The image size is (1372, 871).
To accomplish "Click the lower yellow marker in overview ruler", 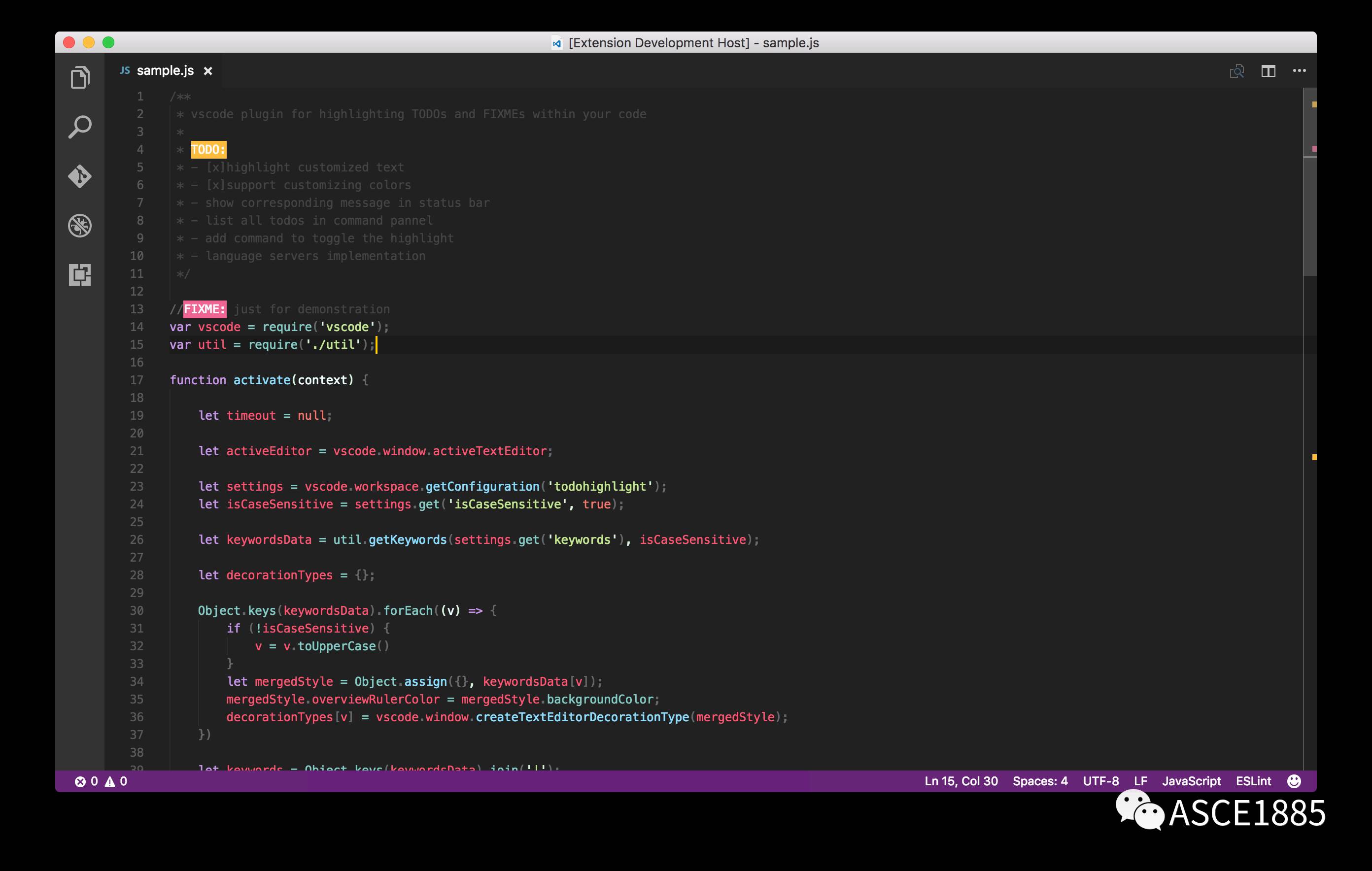I will click(1314, 457).
